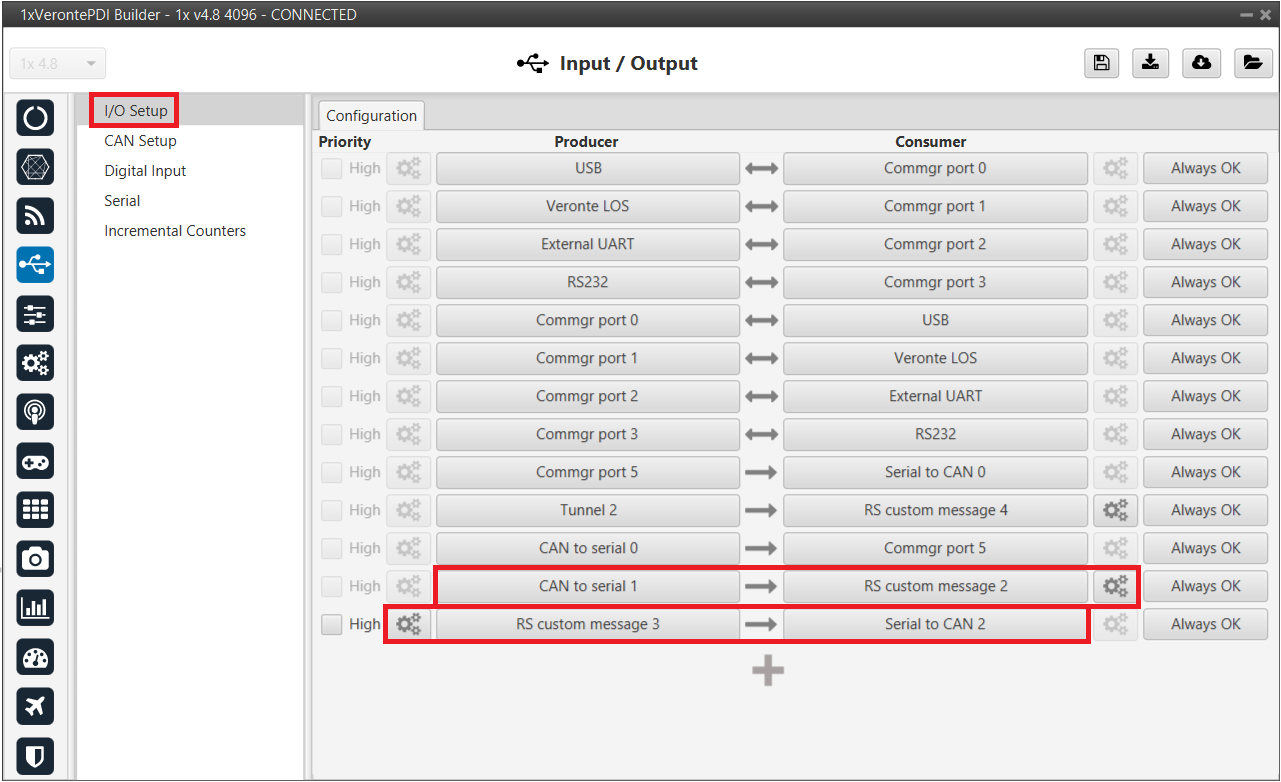The height and width of the screenshot is (782, 1281).
Task: Open the gauge icon panel in the sidebar
Action: 35,657
